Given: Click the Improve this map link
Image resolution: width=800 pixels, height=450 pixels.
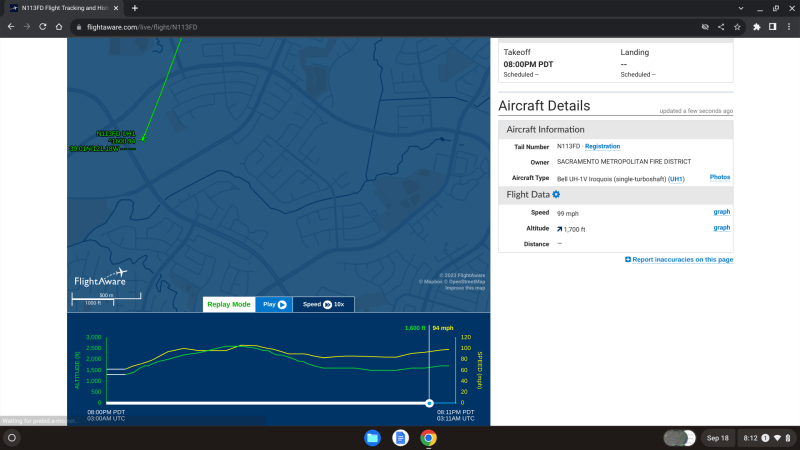Looking at the screenshot, I should coord(465,288).
